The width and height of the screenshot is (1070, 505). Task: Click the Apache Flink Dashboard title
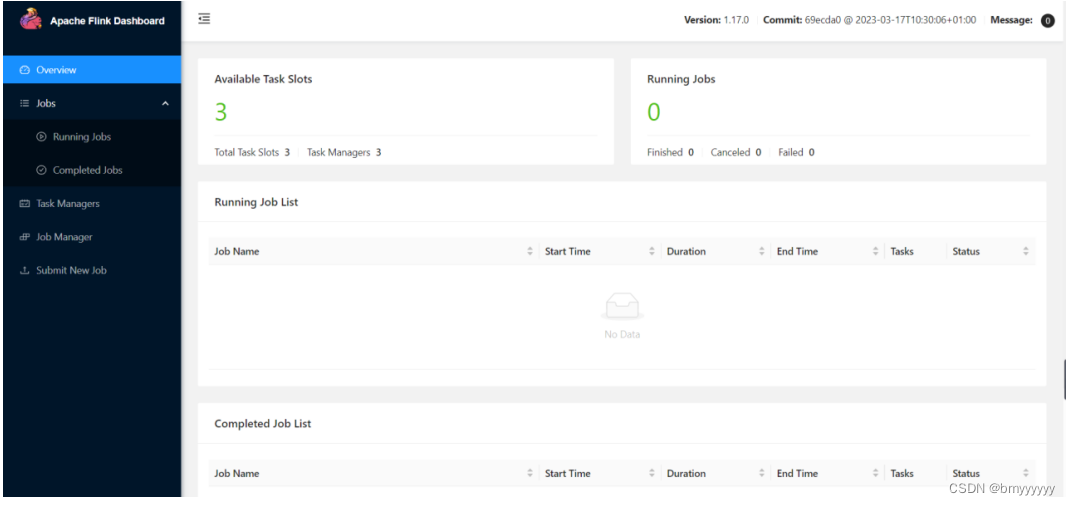pos(107,20)
